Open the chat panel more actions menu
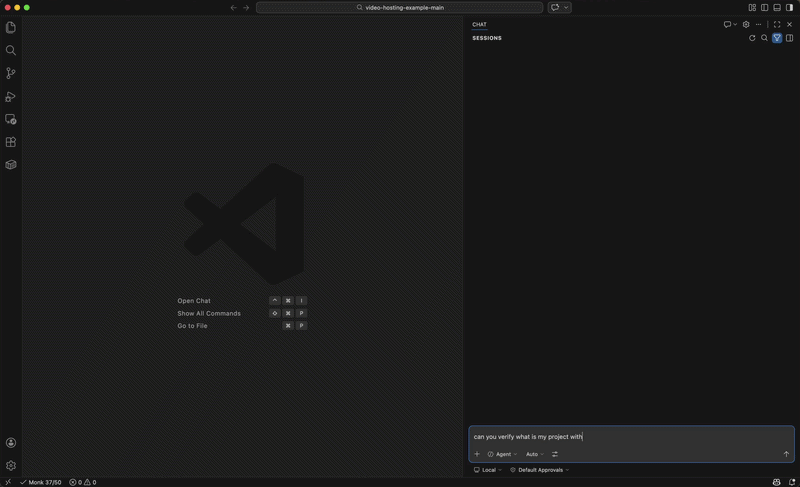The width and height of the screenshot is (800, 487). (x=758, y=24)
